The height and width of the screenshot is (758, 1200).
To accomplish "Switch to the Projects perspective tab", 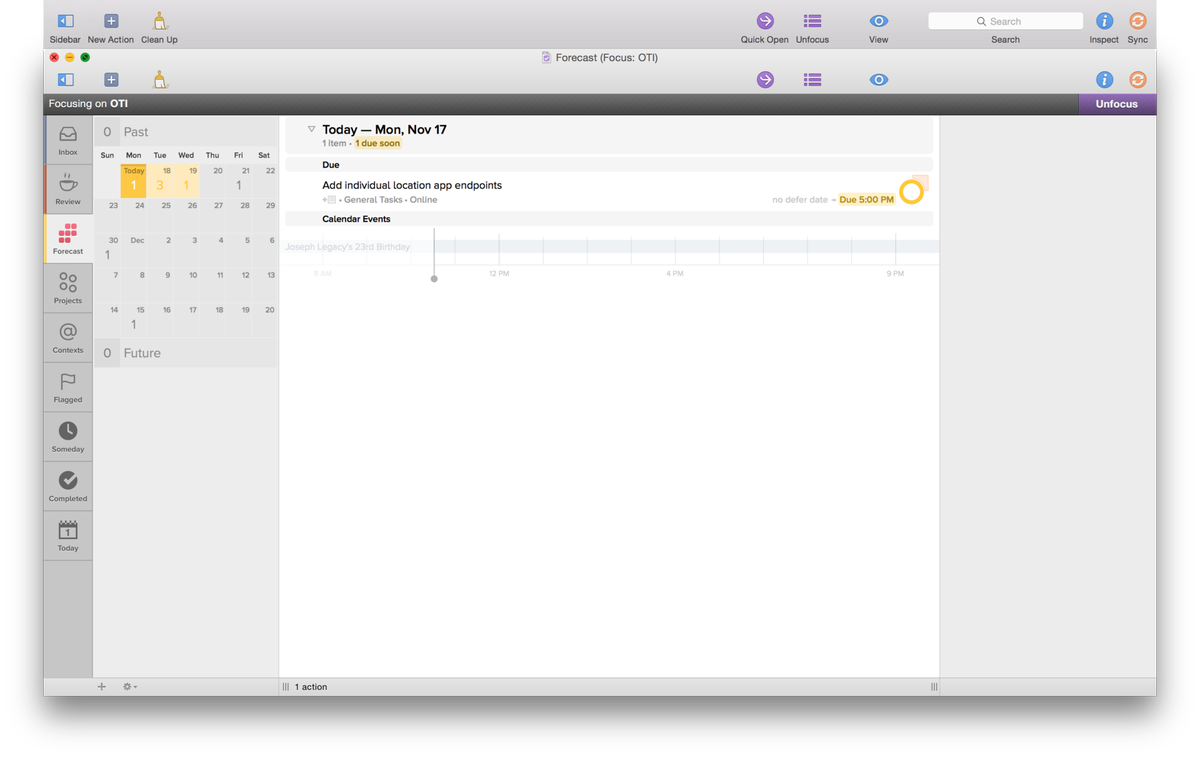I will coord(68,288).
